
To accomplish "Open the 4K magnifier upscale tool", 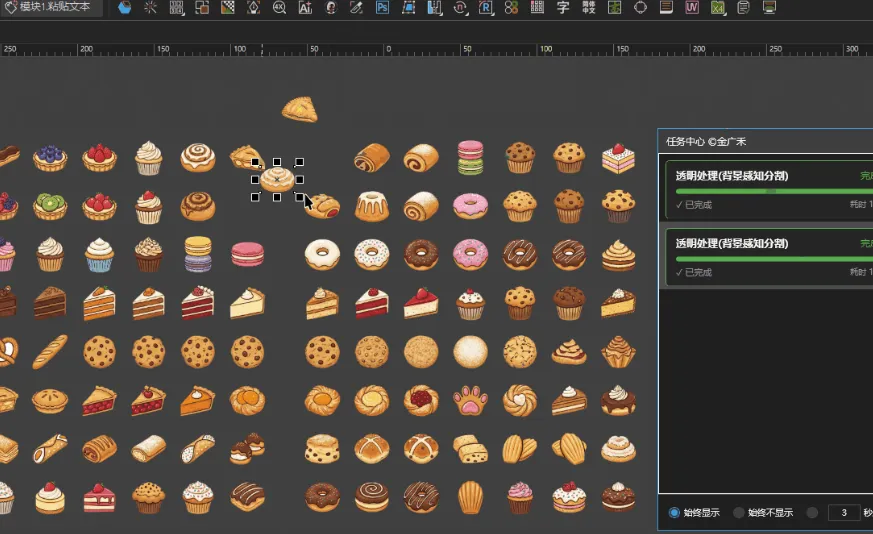I will coord(279,8).
